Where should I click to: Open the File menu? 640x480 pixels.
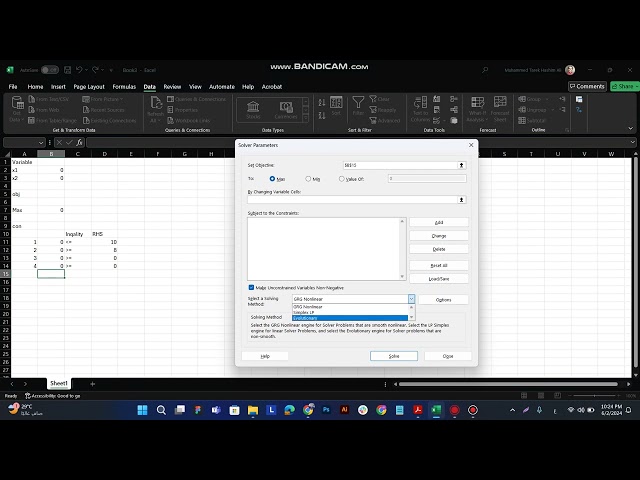click(13, 87)
